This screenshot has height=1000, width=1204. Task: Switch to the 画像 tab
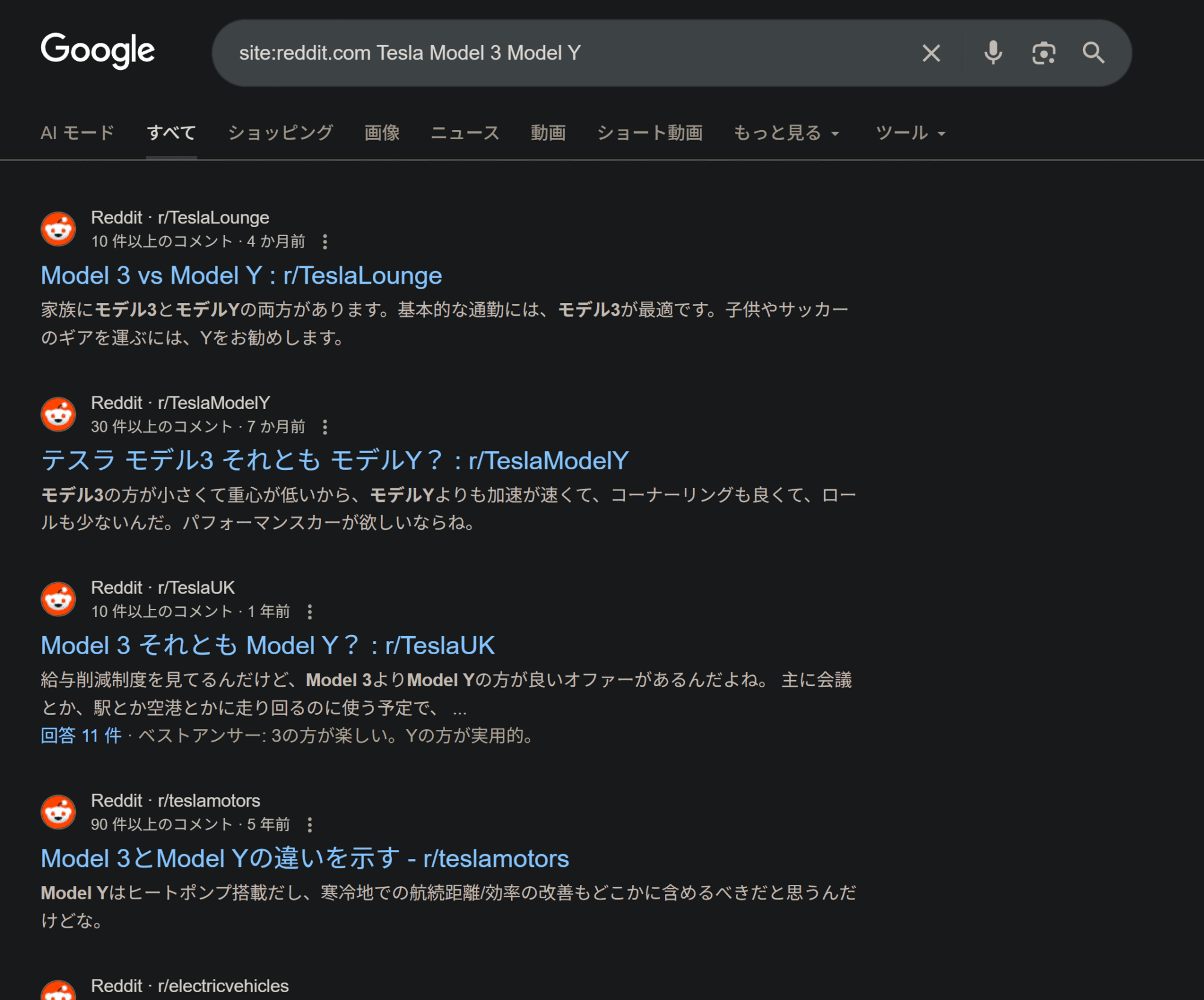coord(382,133)
